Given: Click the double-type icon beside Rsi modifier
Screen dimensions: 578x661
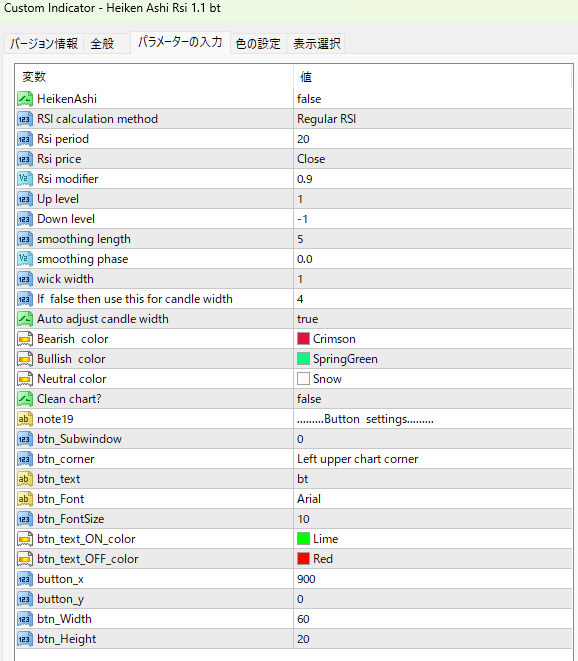Looking at the screenshot, I should (25, 179).
